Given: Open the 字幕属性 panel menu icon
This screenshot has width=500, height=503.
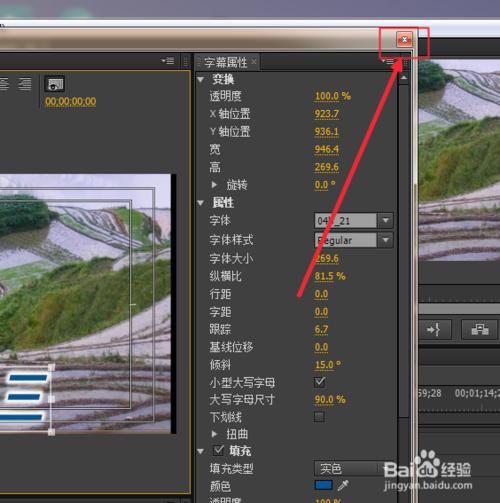Looking at the screenshot, I should point(388,62).
